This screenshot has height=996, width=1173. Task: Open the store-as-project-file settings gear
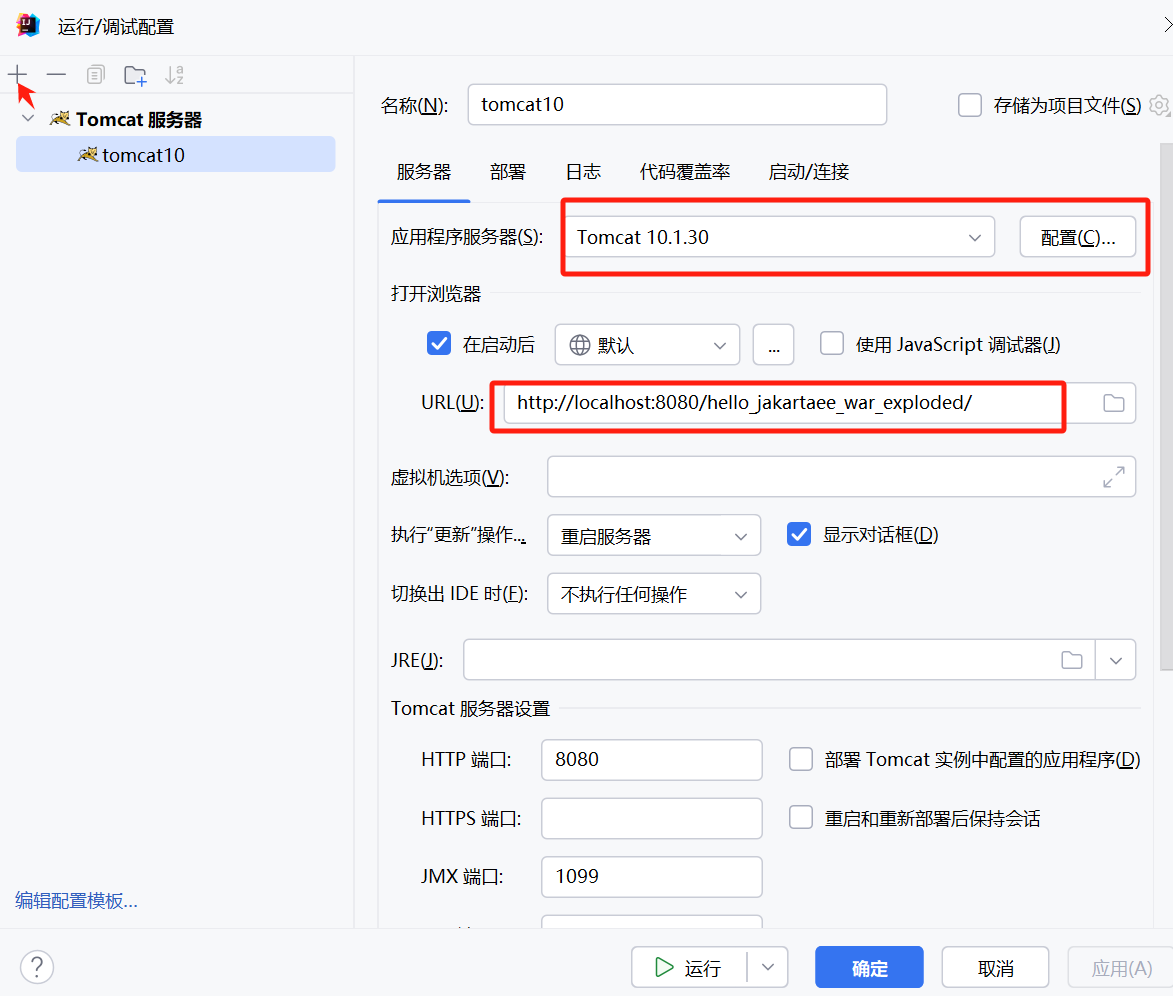(x=1160, y=106)
